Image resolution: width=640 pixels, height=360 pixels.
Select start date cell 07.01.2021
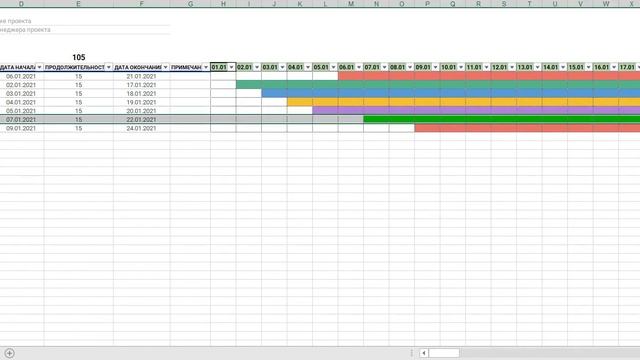click(x=22, y=120)
